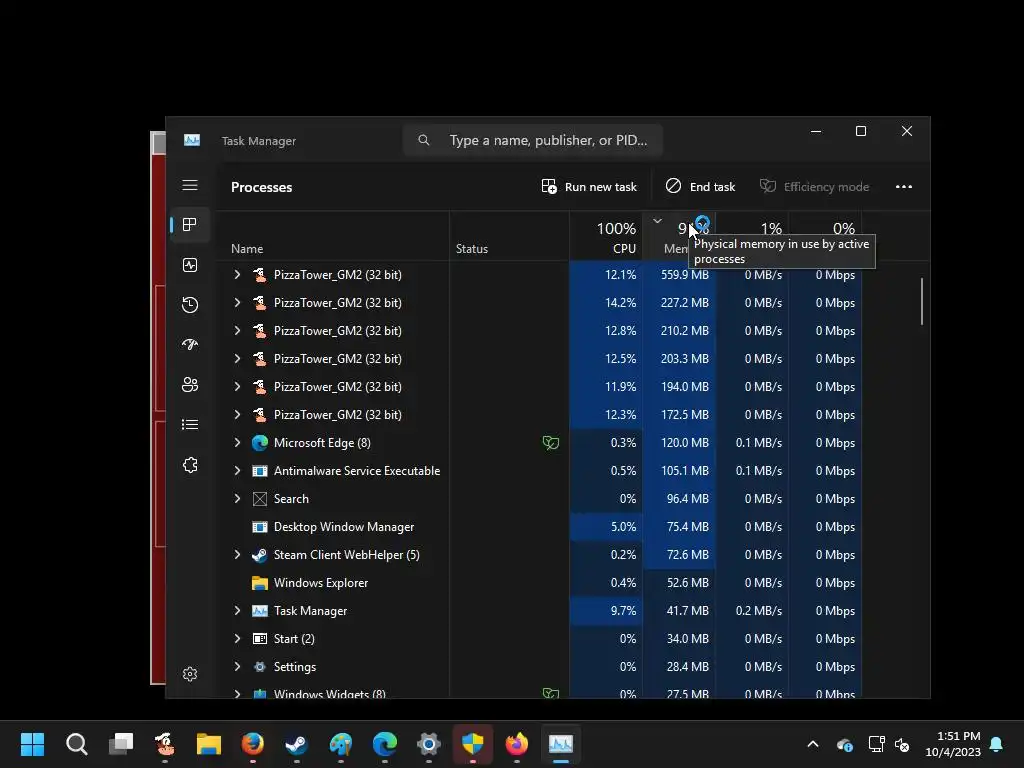The image size is (1024, 768).
Task: Open the Task Manager hamburger navigation menu
Action: point(190,185)
